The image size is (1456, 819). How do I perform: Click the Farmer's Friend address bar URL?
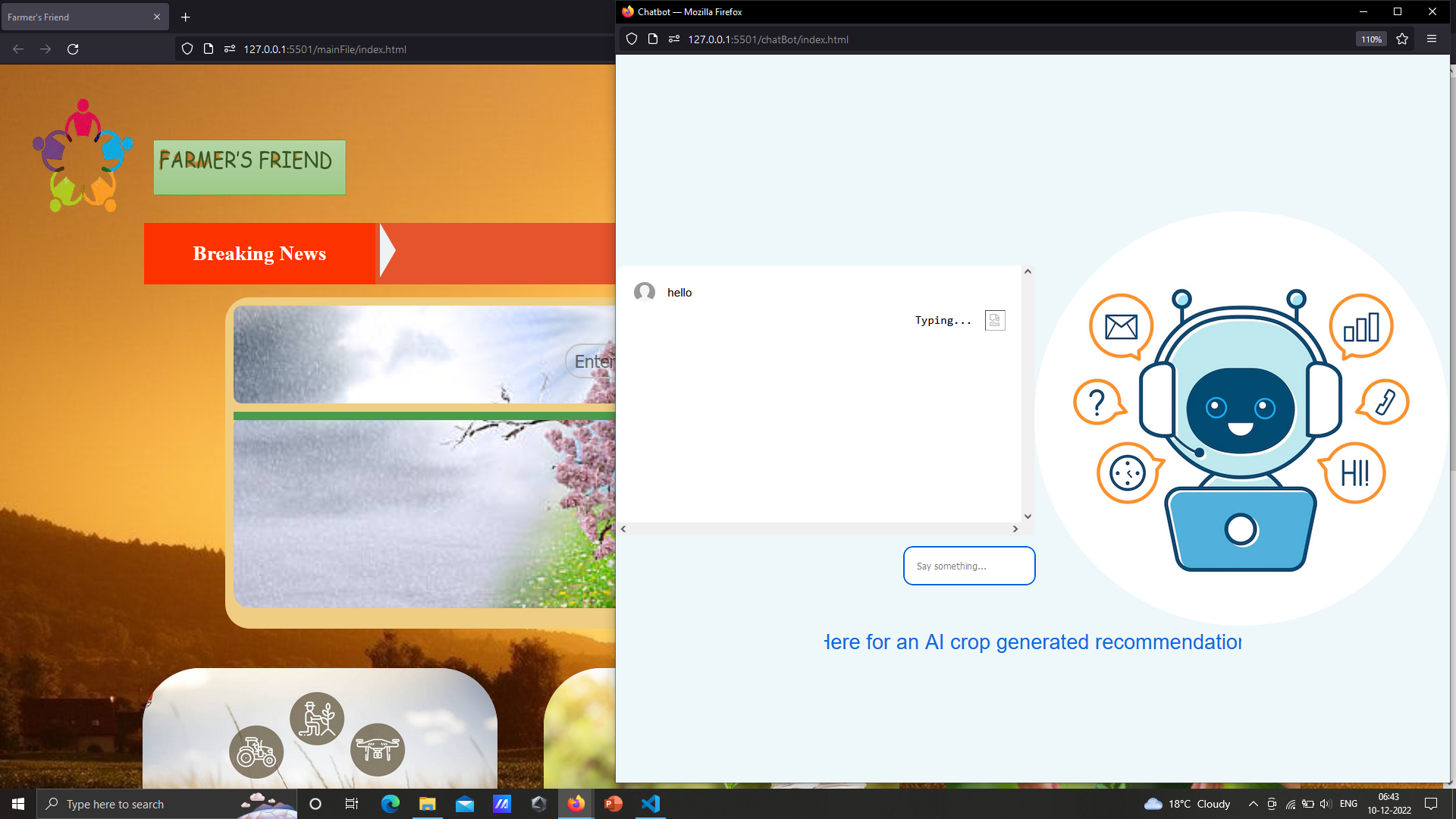point(325,49)
